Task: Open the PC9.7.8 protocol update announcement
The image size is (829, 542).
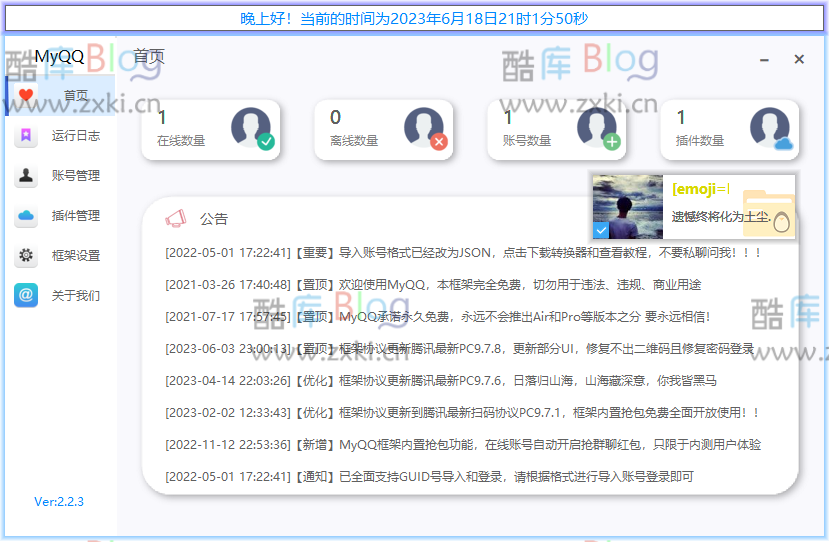Action: pos(459,348)
